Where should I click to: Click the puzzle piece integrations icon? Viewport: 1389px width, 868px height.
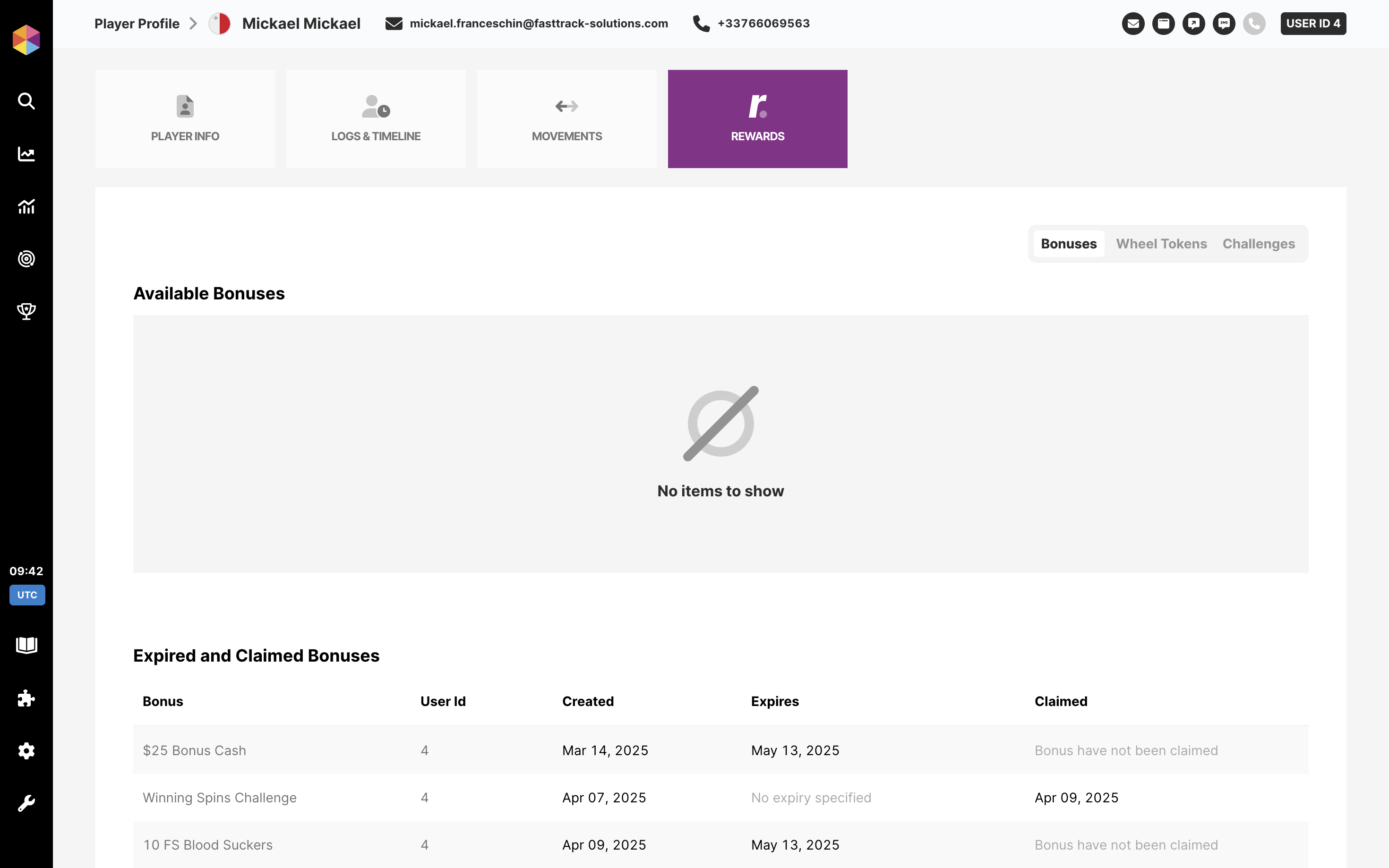26,698
